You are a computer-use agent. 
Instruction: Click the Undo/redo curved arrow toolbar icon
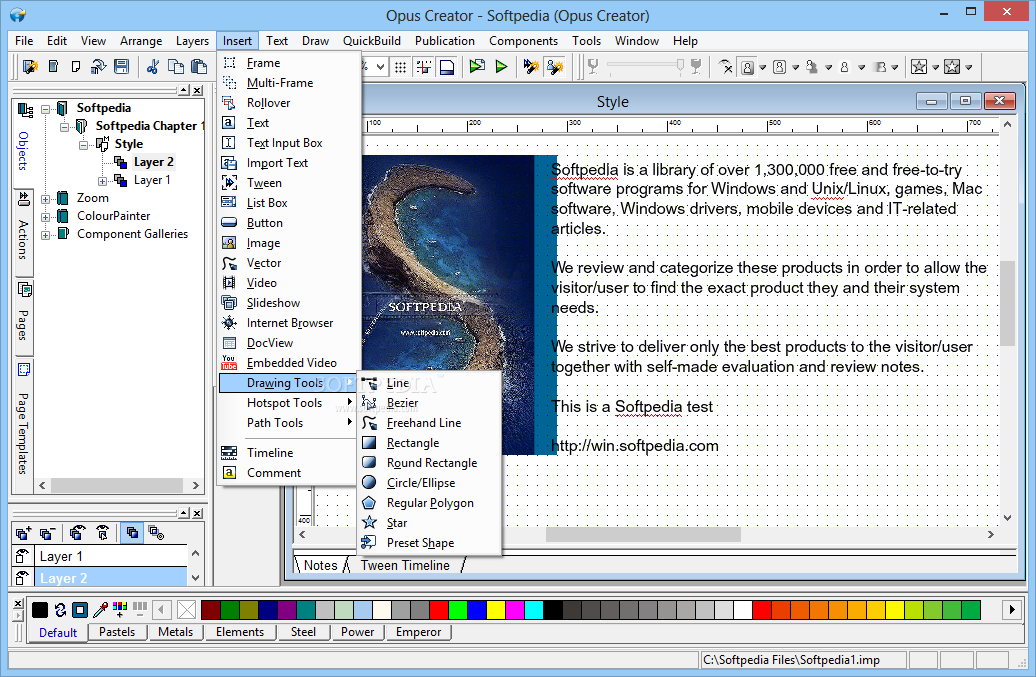point(98,67)
